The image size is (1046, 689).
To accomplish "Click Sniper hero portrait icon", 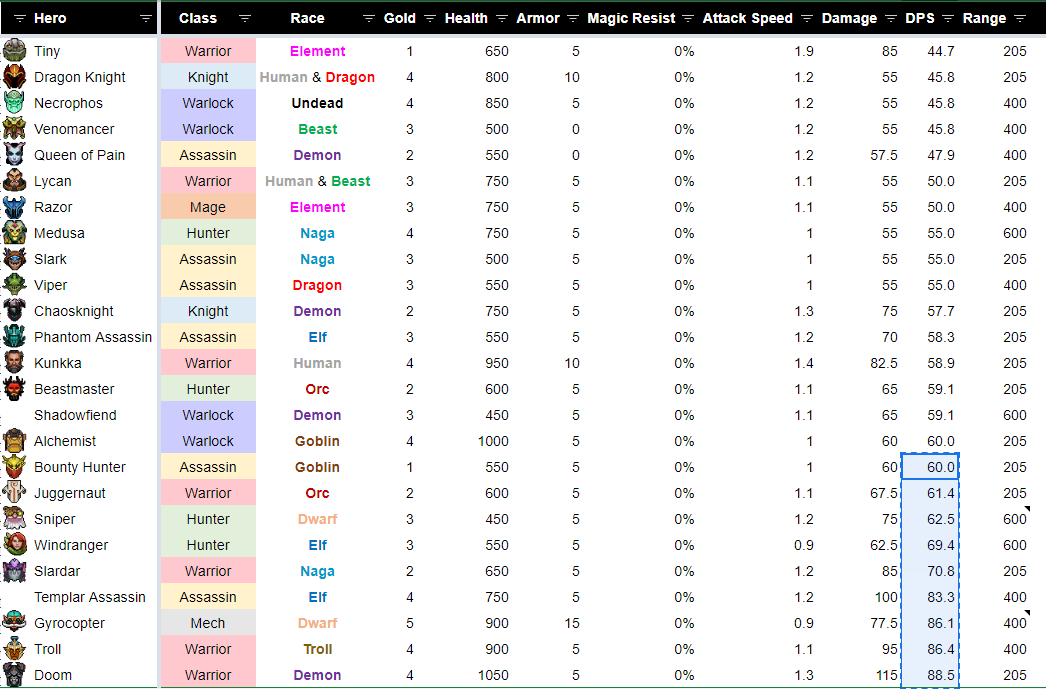I will (x=14, y=519).
